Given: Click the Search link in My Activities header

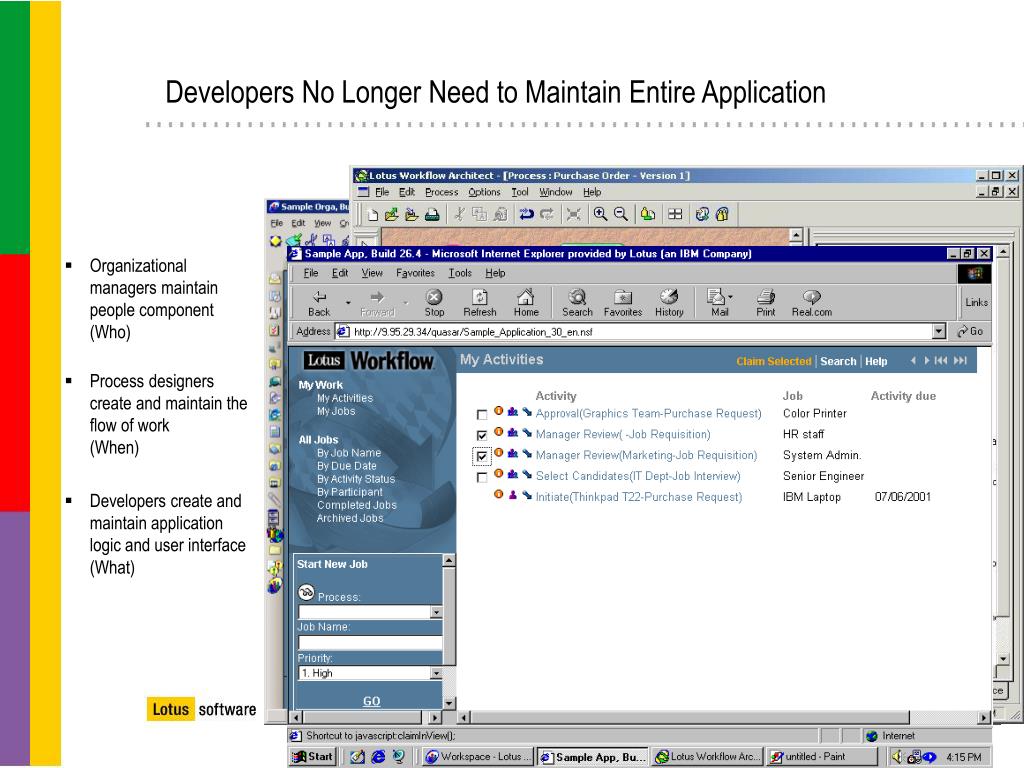Looking at the screenshot, I should [838, 361].
